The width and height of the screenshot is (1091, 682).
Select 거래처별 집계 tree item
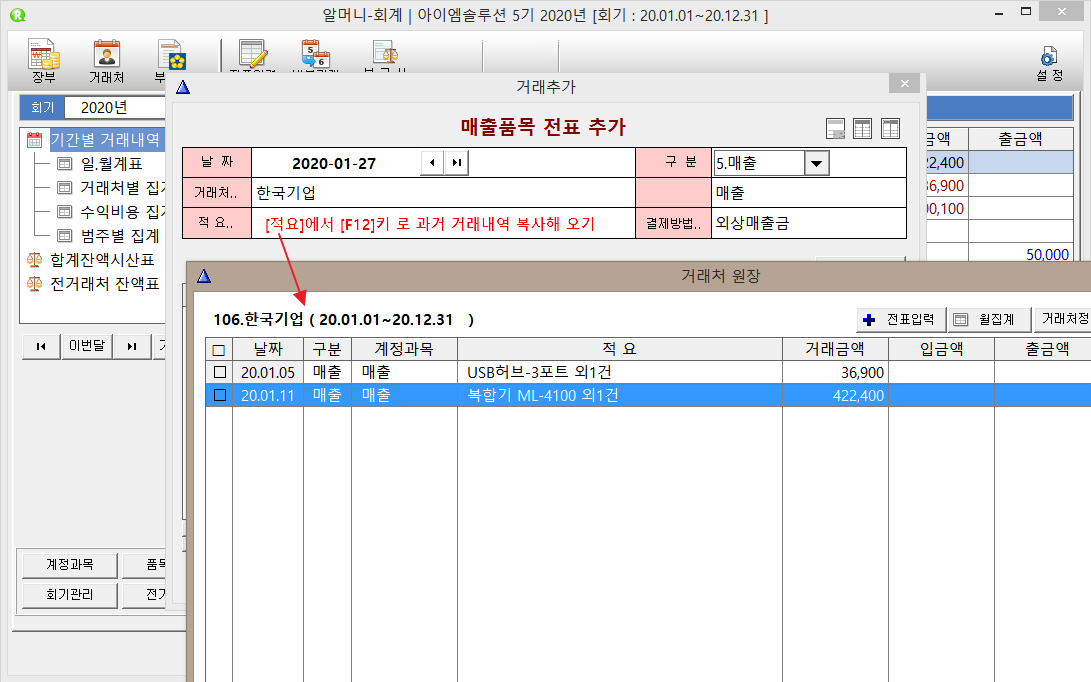(x=122, y=188)
